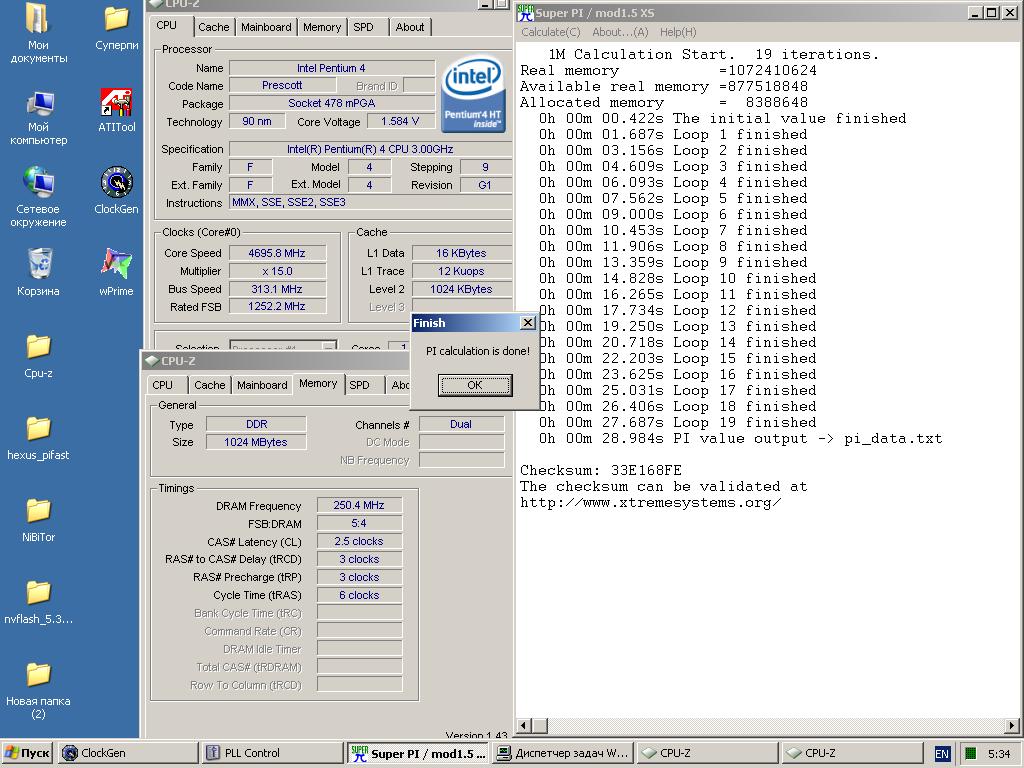Open the About...(A) menu in Super PI
Image resolution: width=1024 pixels, height=768 pixels.
[620, 32]
